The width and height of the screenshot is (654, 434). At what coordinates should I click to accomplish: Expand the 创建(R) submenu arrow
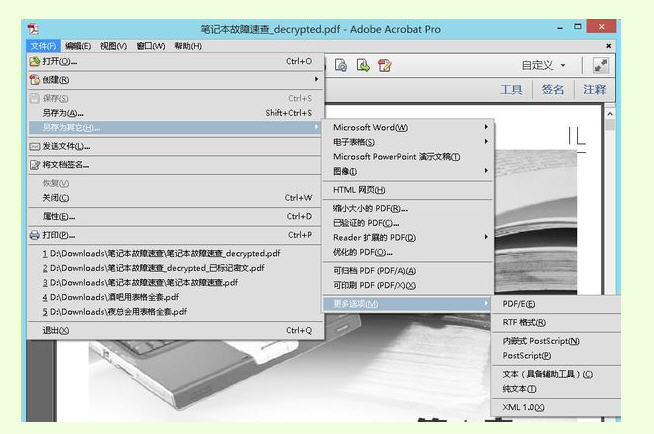[x=317, y=79]
